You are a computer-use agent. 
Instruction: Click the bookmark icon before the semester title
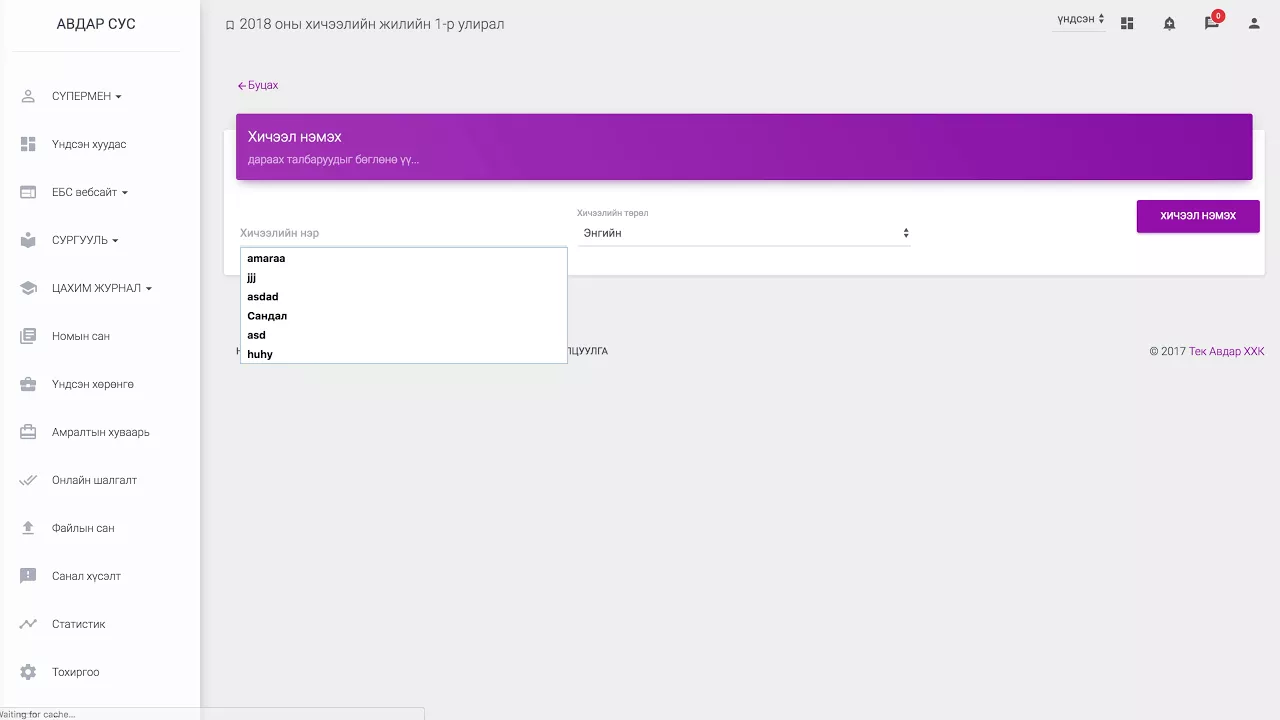(230, 25)
